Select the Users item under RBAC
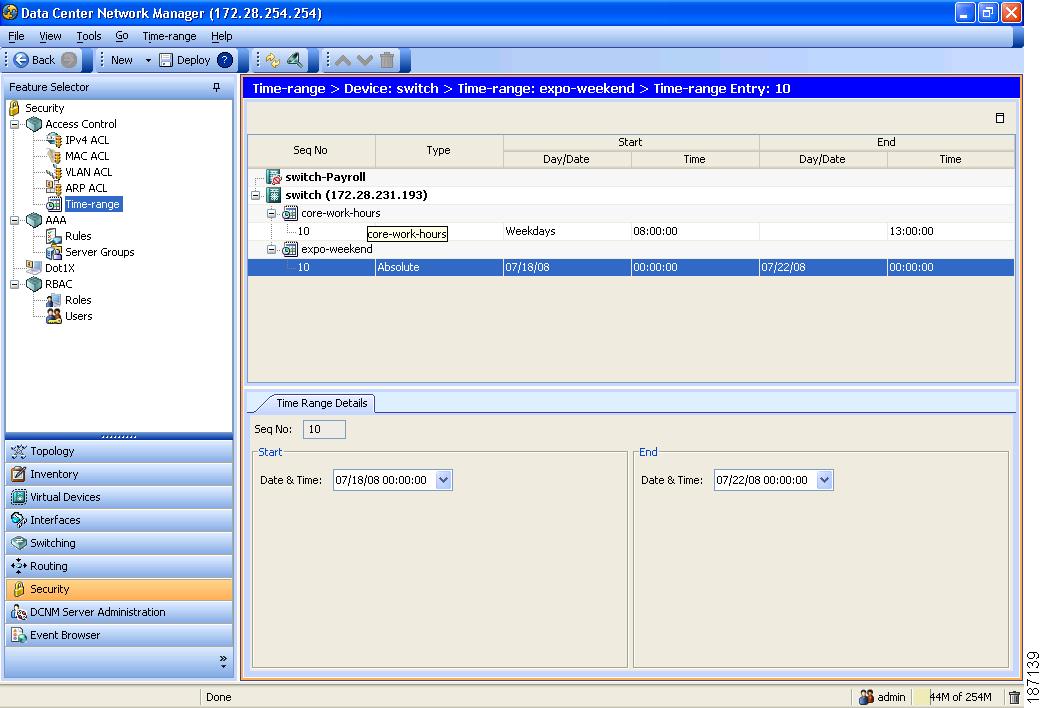 point(78,316)
